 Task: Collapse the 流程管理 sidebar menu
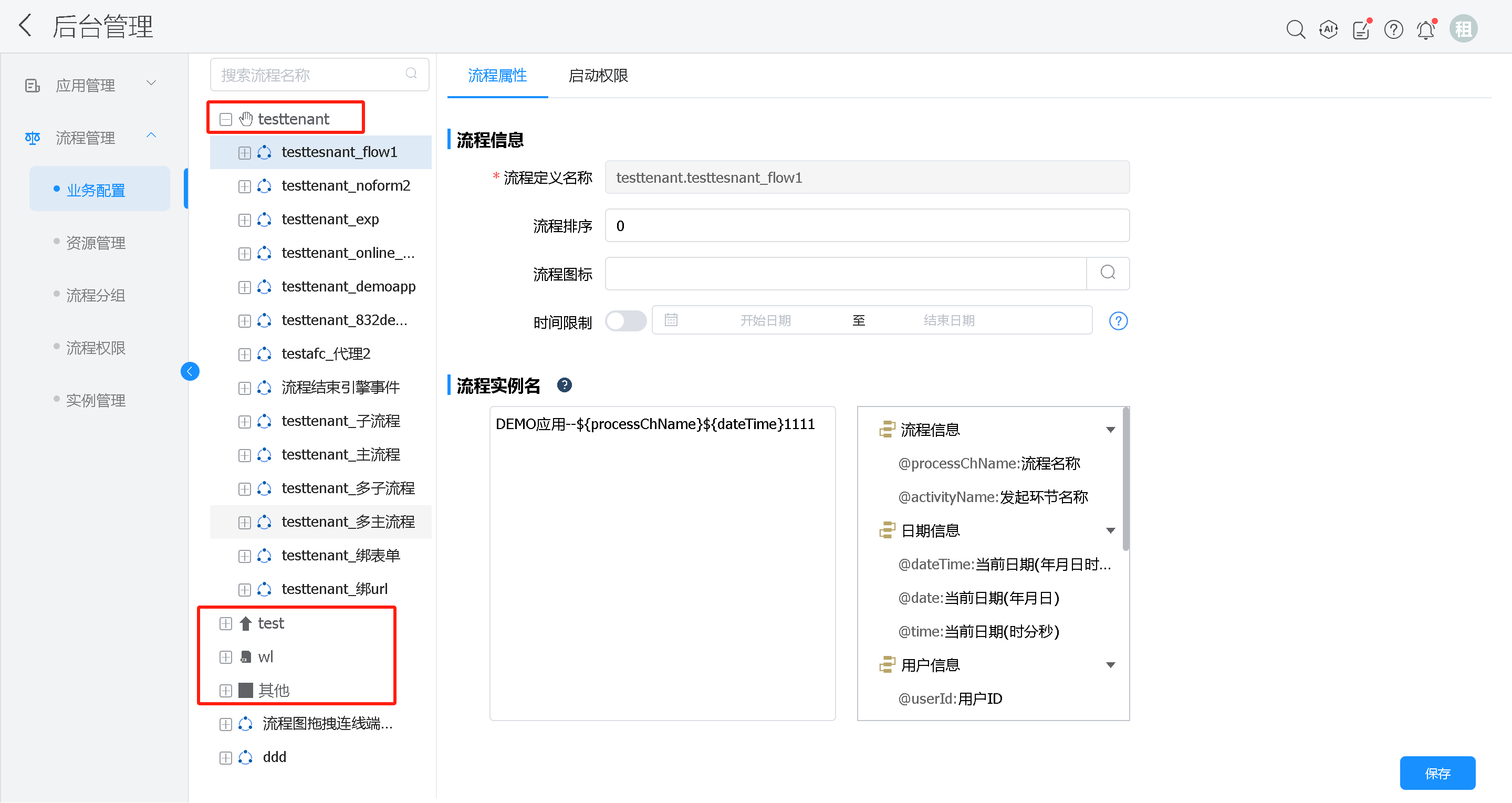click(151, 135)
